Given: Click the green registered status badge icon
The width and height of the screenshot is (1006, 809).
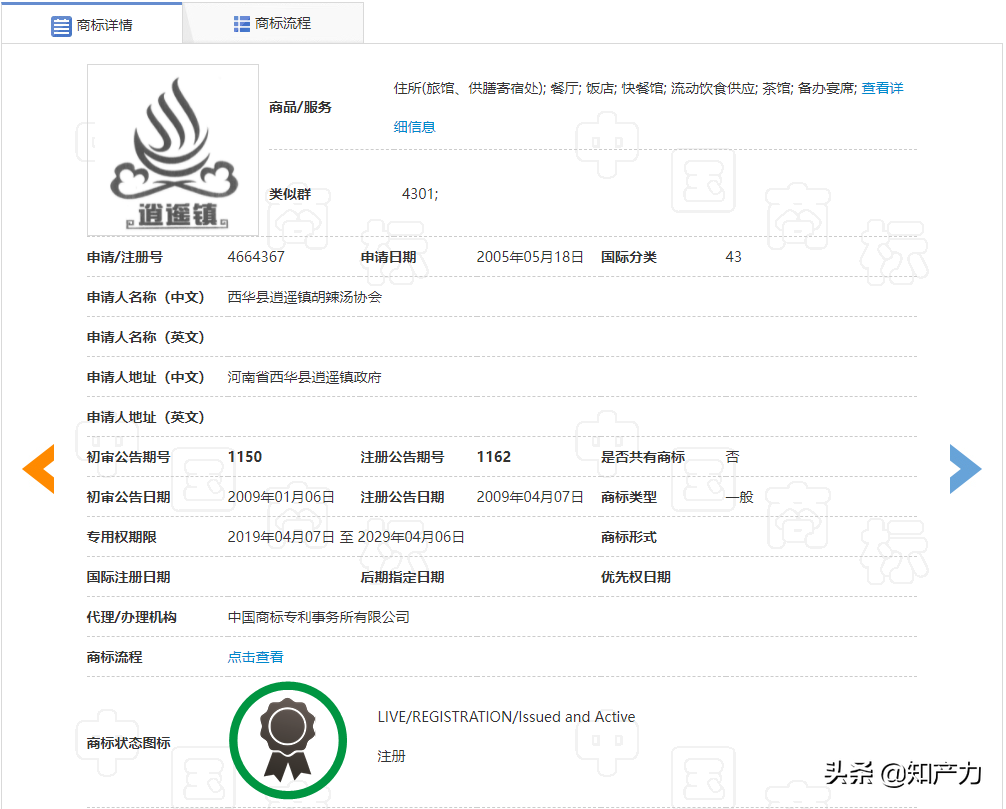Looking at the screenshot, I should point(288,740).
